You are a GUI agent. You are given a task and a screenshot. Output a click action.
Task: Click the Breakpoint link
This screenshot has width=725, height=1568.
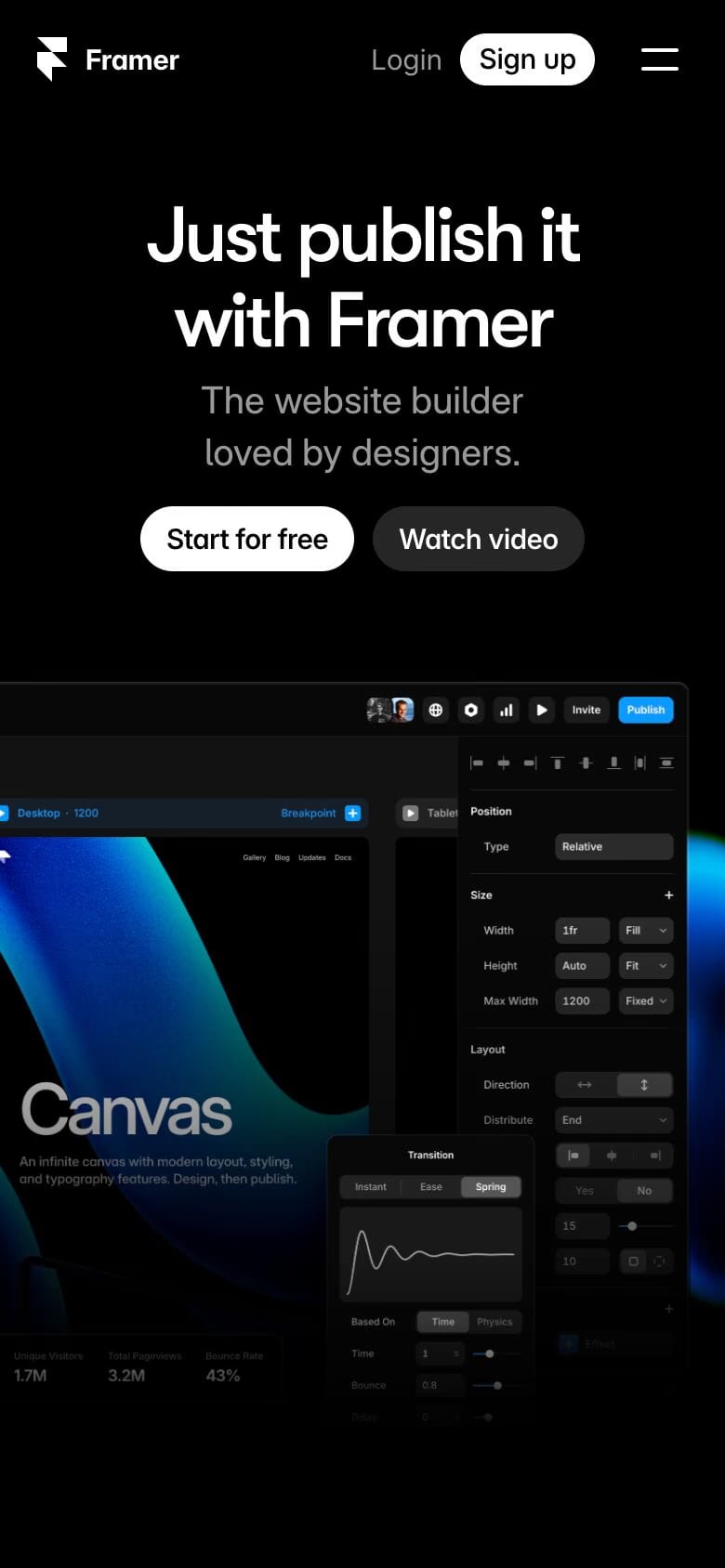(x=309, y=813)
